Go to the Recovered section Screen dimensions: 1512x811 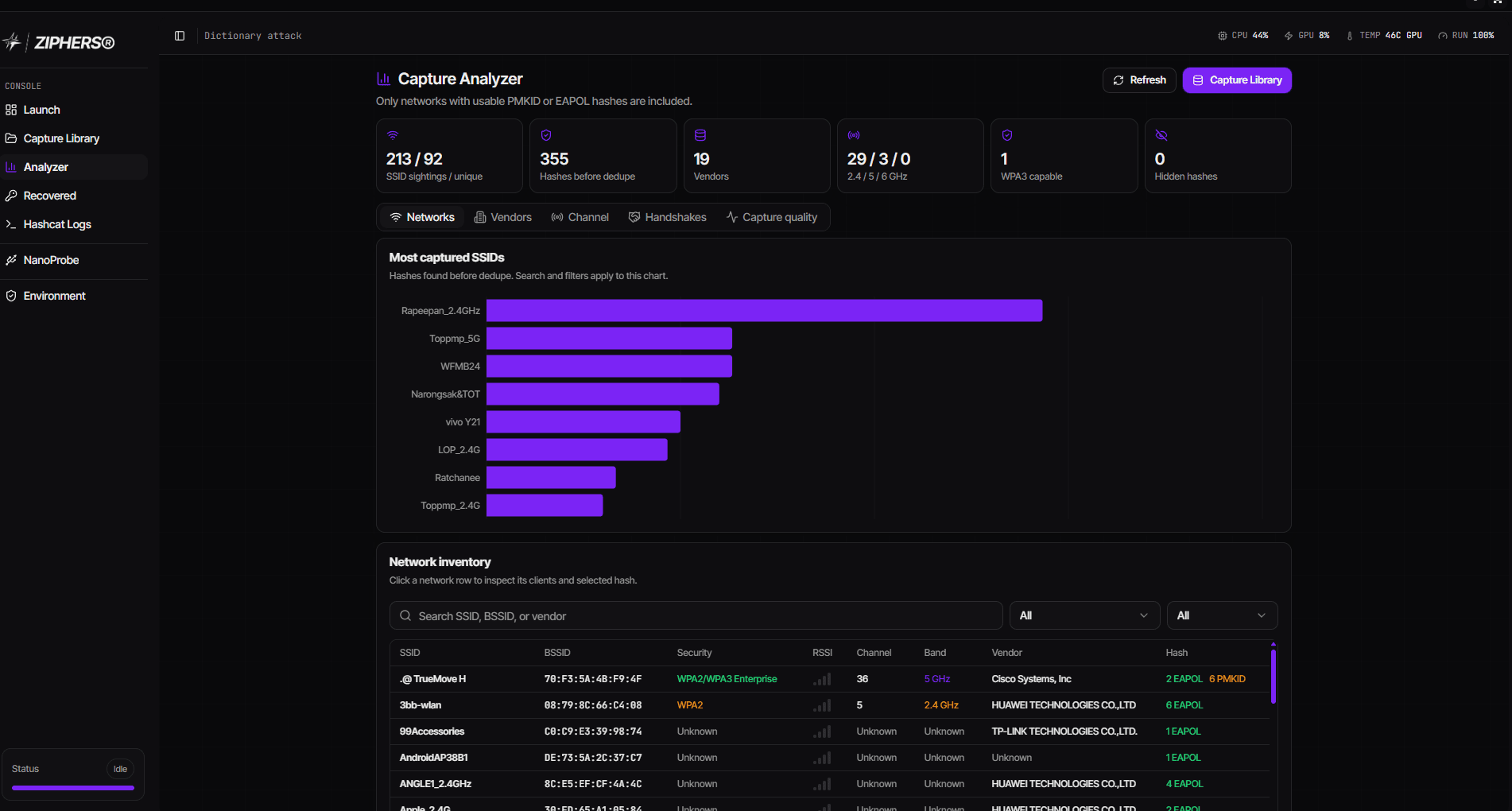point(74,196)
